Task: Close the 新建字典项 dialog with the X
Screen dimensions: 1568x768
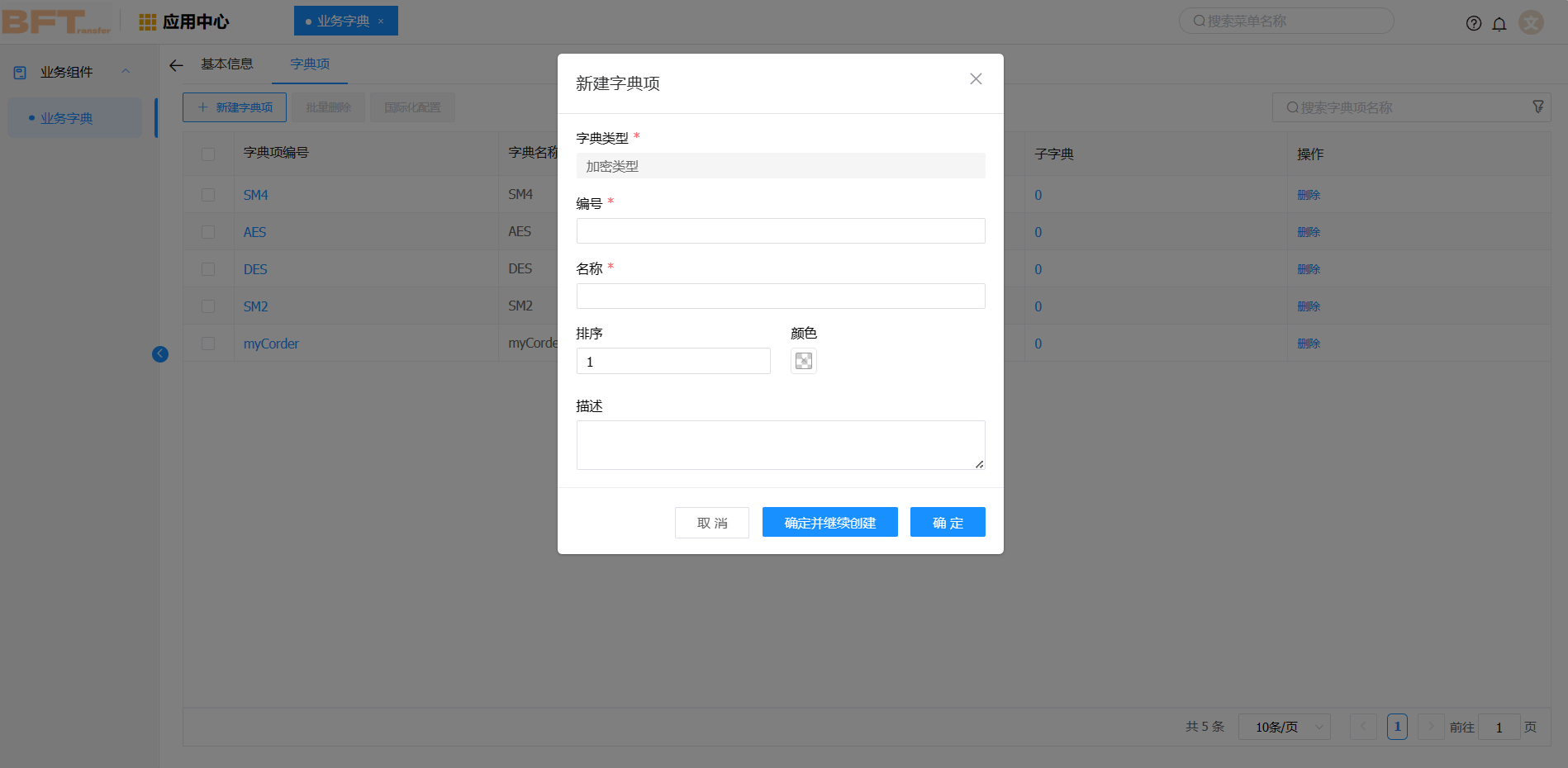Action: click(x=976, y=78)
